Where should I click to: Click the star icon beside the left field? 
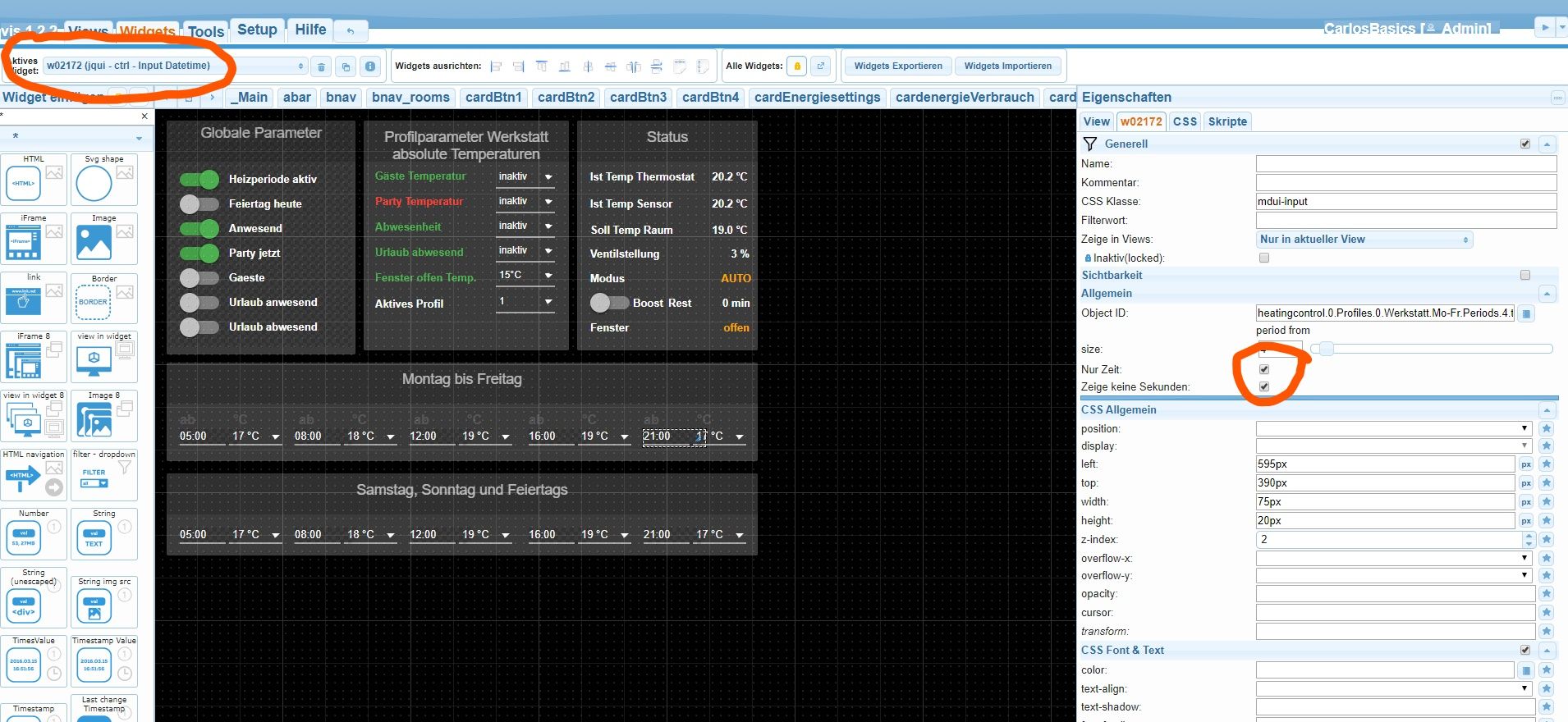(1547, 464)
